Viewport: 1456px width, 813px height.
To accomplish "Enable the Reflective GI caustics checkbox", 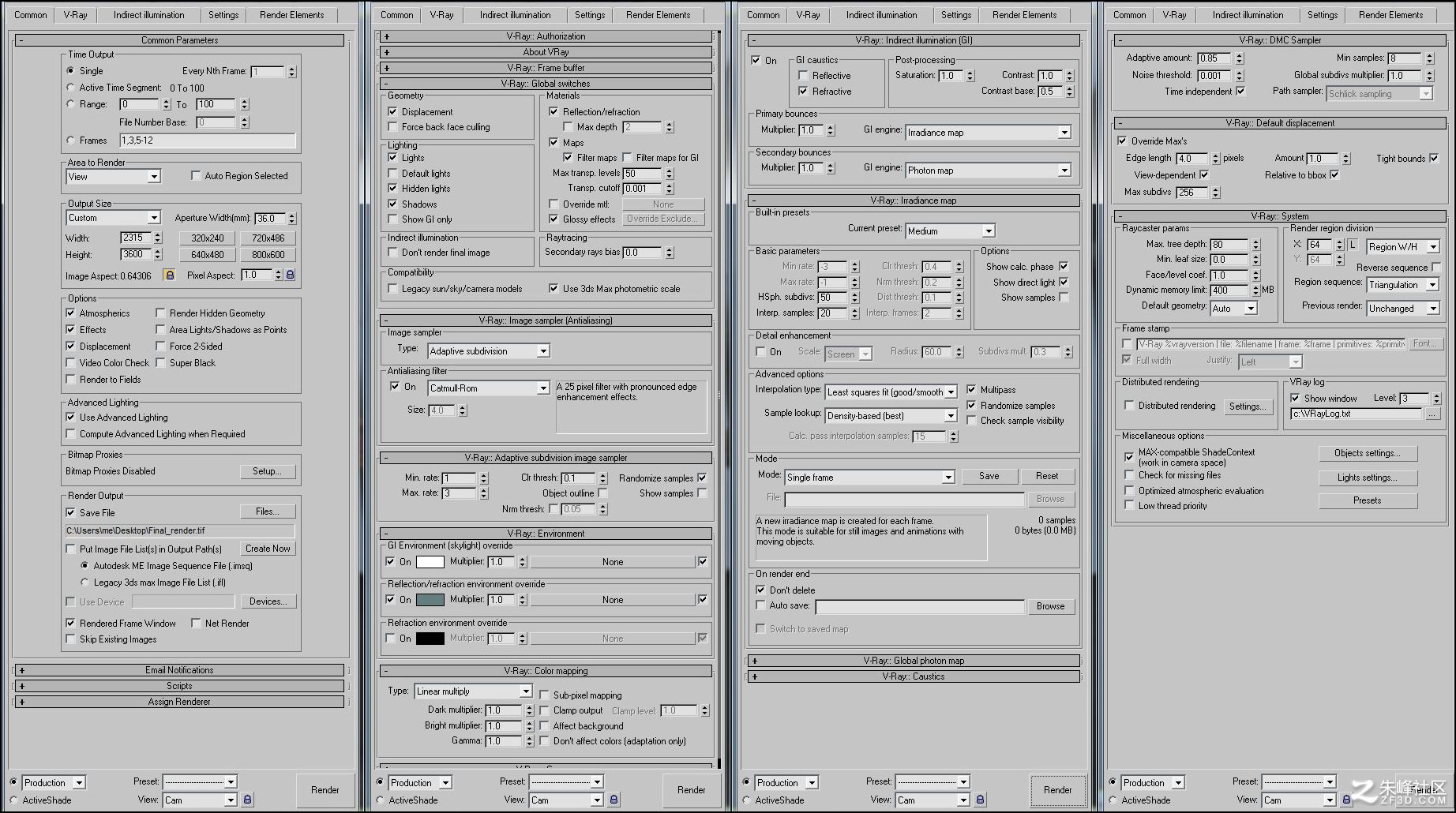I will click(803, 76).
